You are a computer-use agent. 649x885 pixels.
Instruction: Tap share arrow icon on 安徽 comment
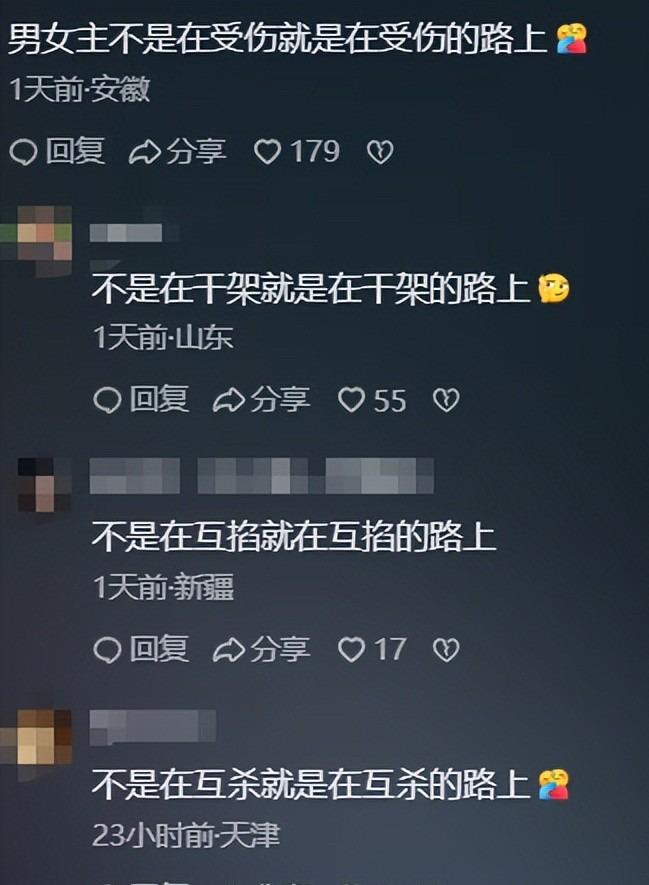[144, 152]
